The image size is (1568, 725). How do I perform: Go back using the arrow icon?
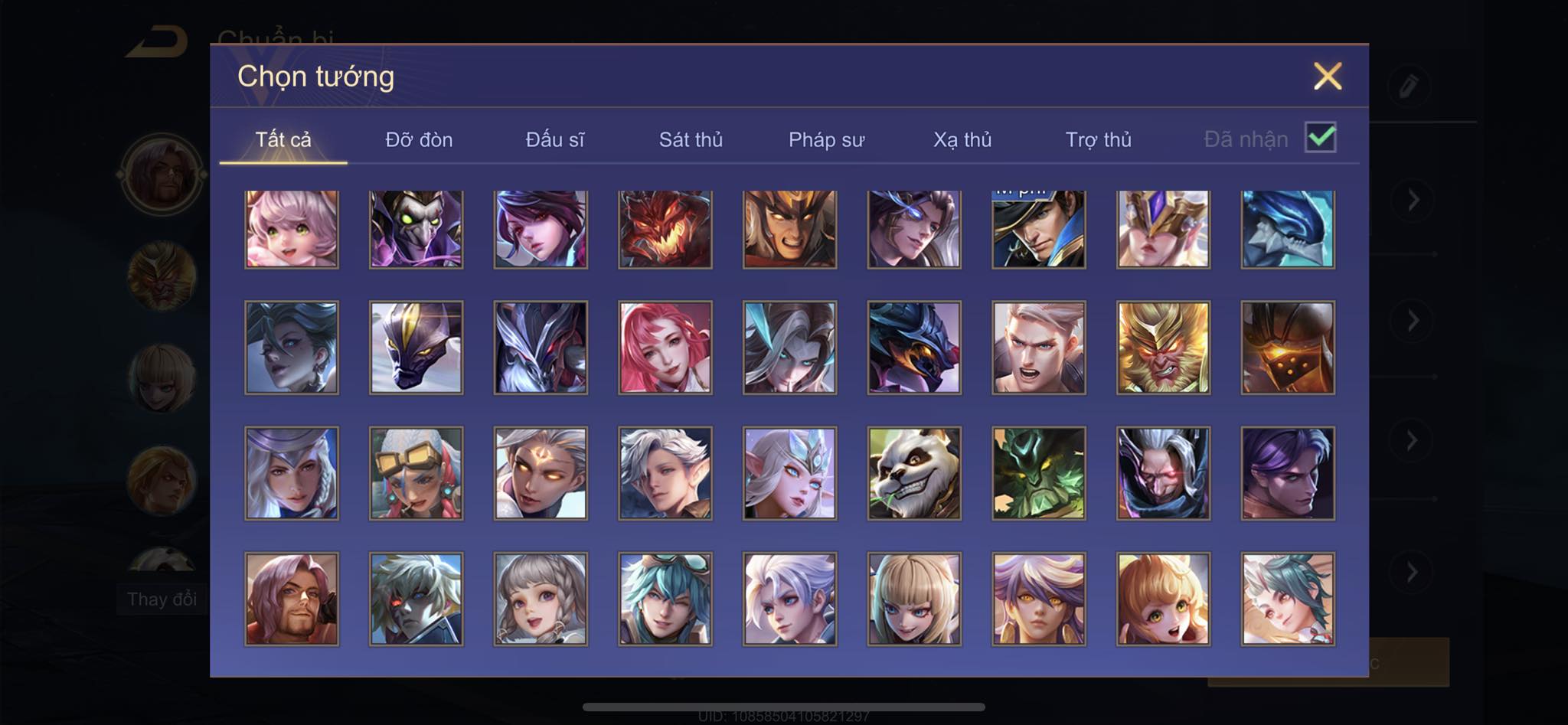tap(158, 42)
